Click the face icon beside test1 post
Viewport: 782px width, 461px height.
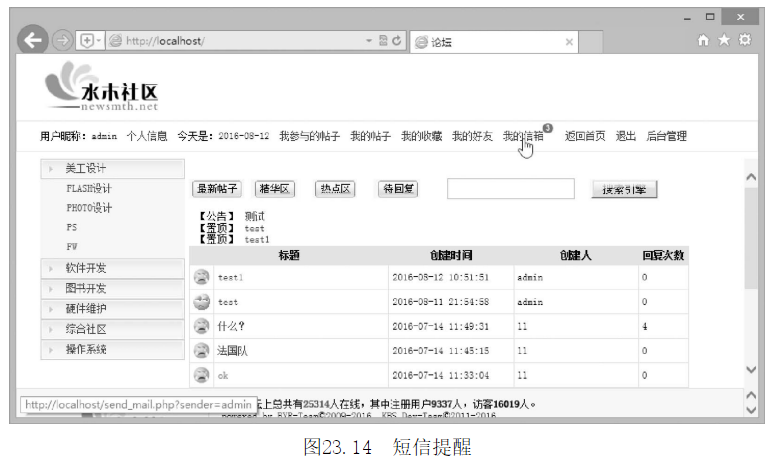(x=202, y=277)
